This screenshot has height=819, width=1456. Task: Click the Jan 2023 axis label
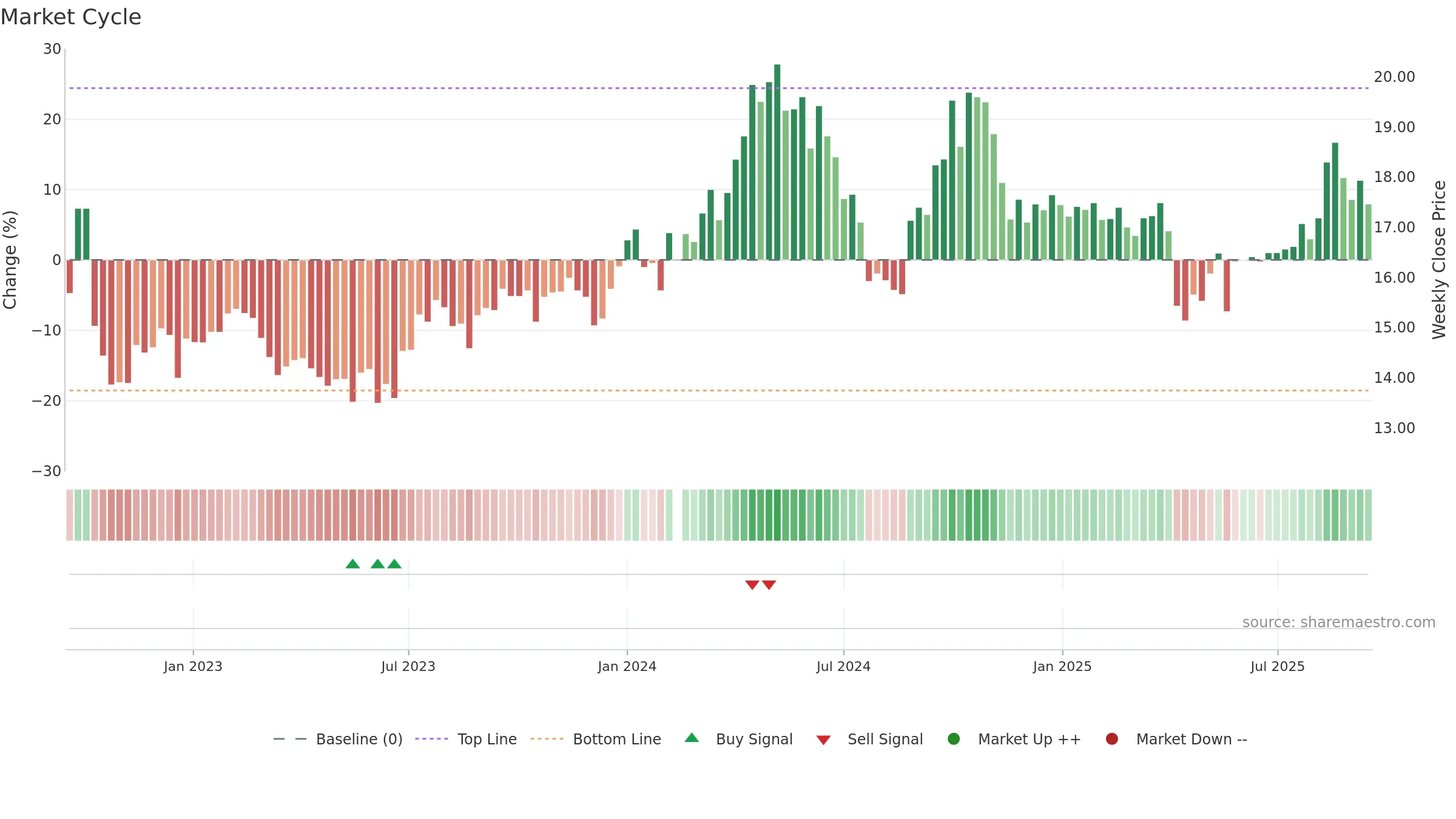[193, 666]
